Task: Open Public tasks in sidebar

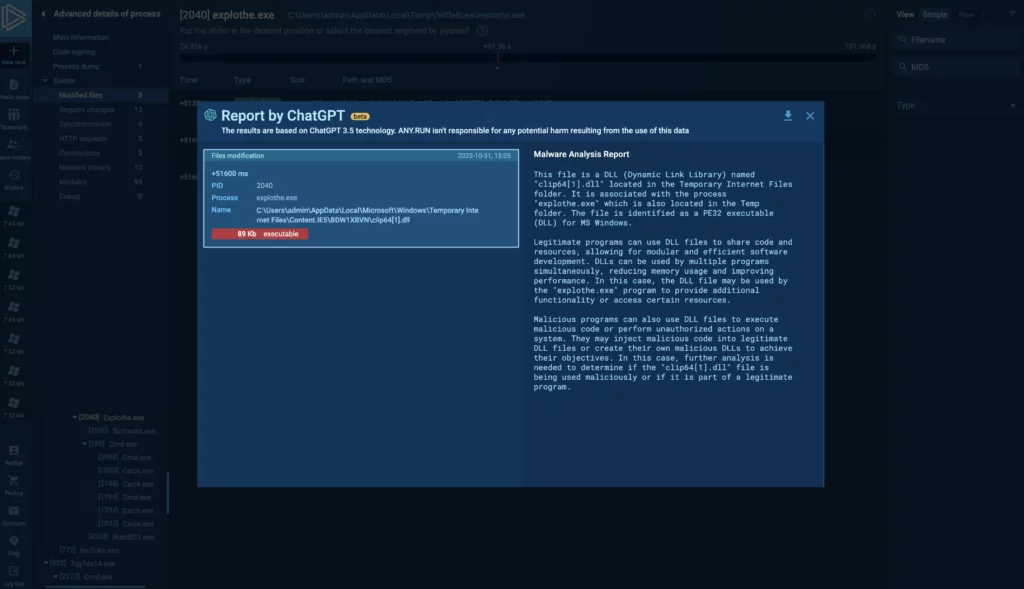Action: point(14,89)
